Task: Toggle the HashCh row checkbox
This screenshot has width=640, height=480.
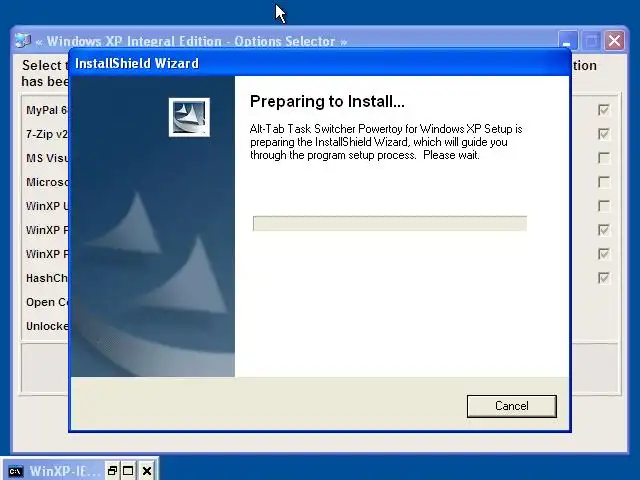Action: (x=604, y=278)
